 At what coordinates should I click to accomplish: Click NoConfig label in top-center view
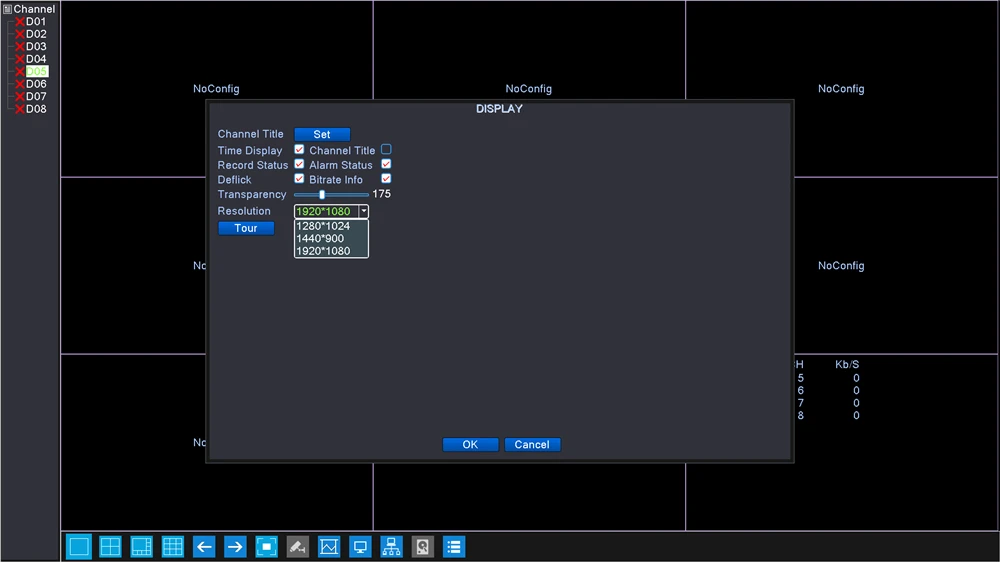(529, 89)
